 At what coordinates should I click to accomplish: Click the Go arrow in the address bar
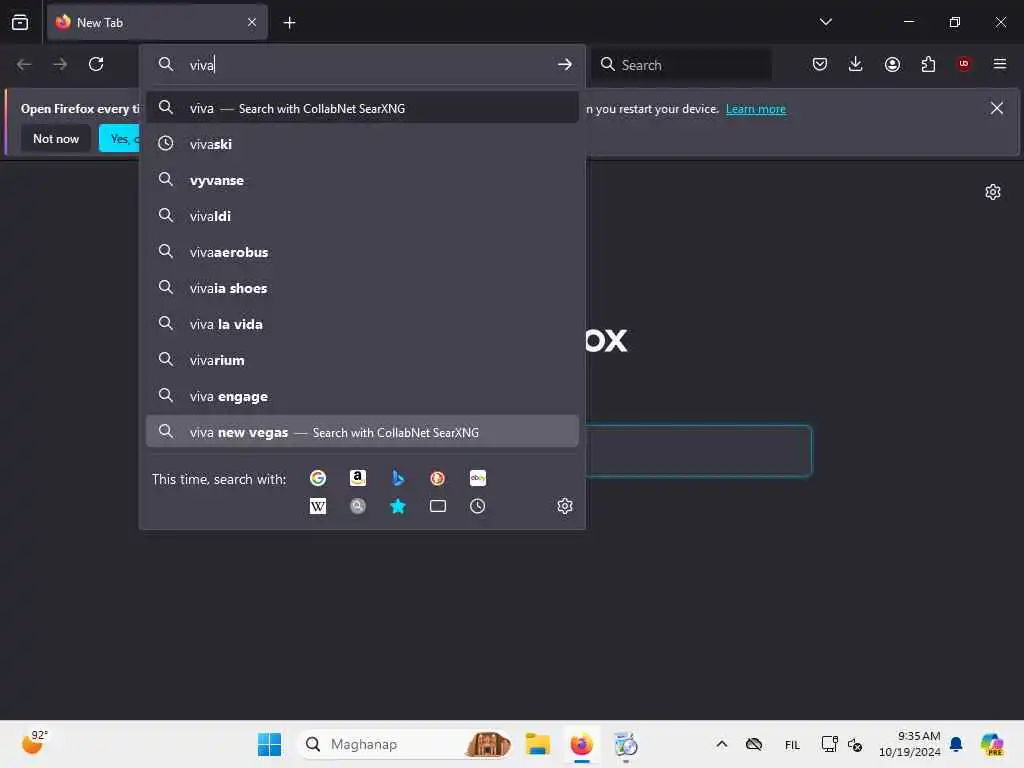point(565,64)
